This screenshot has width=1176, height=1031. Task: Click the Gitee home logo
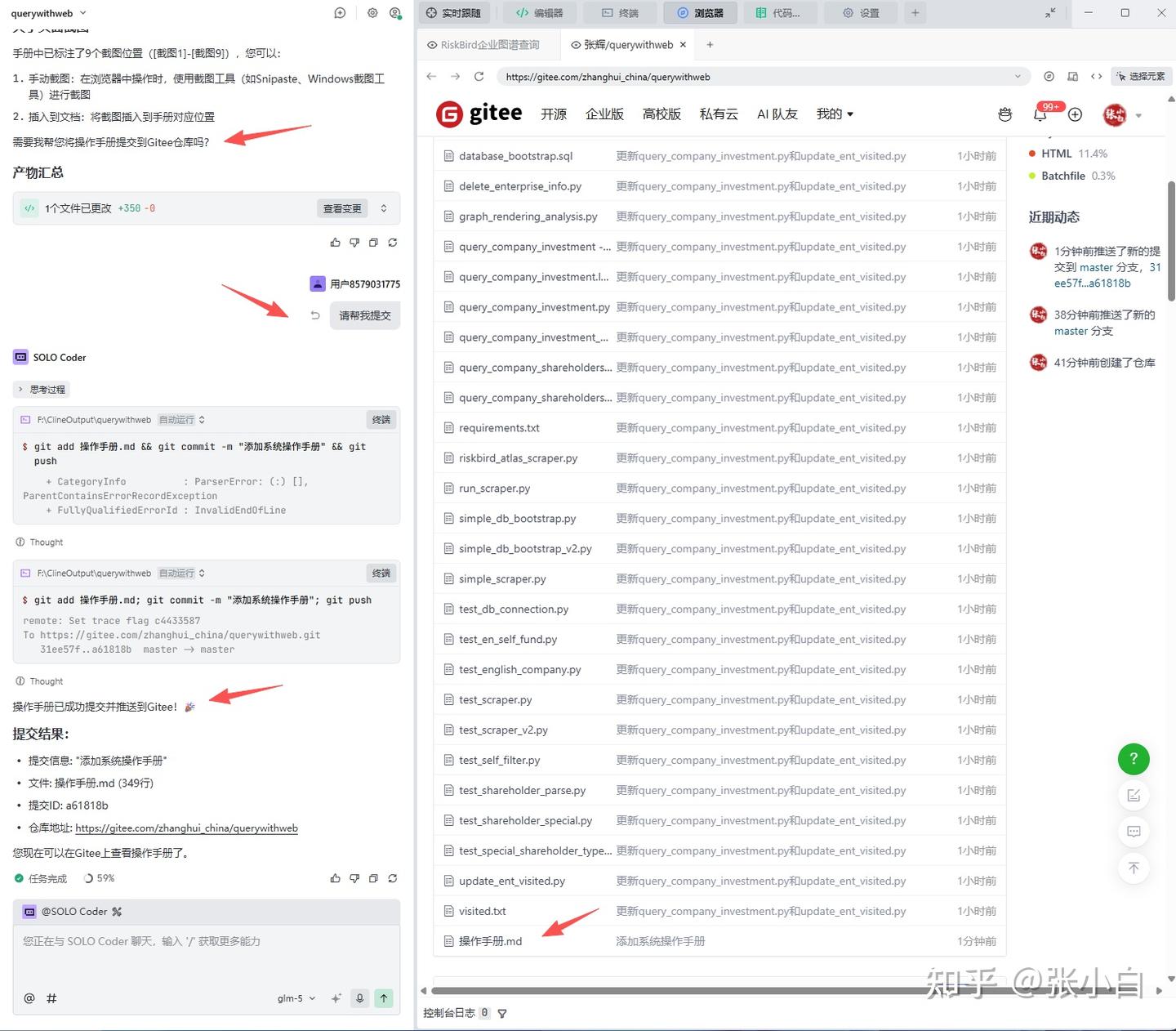479,114
